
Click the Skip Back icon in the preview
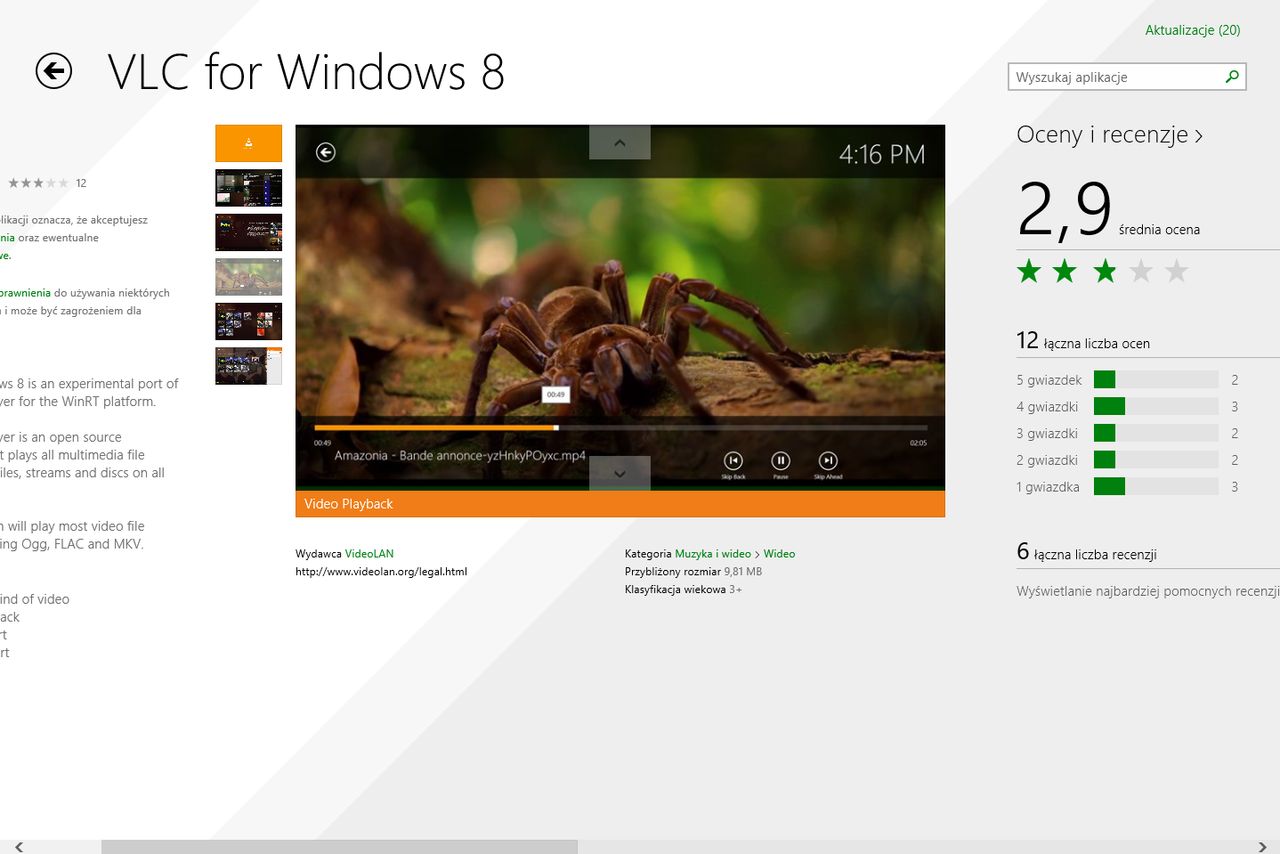tap(733, 460)
